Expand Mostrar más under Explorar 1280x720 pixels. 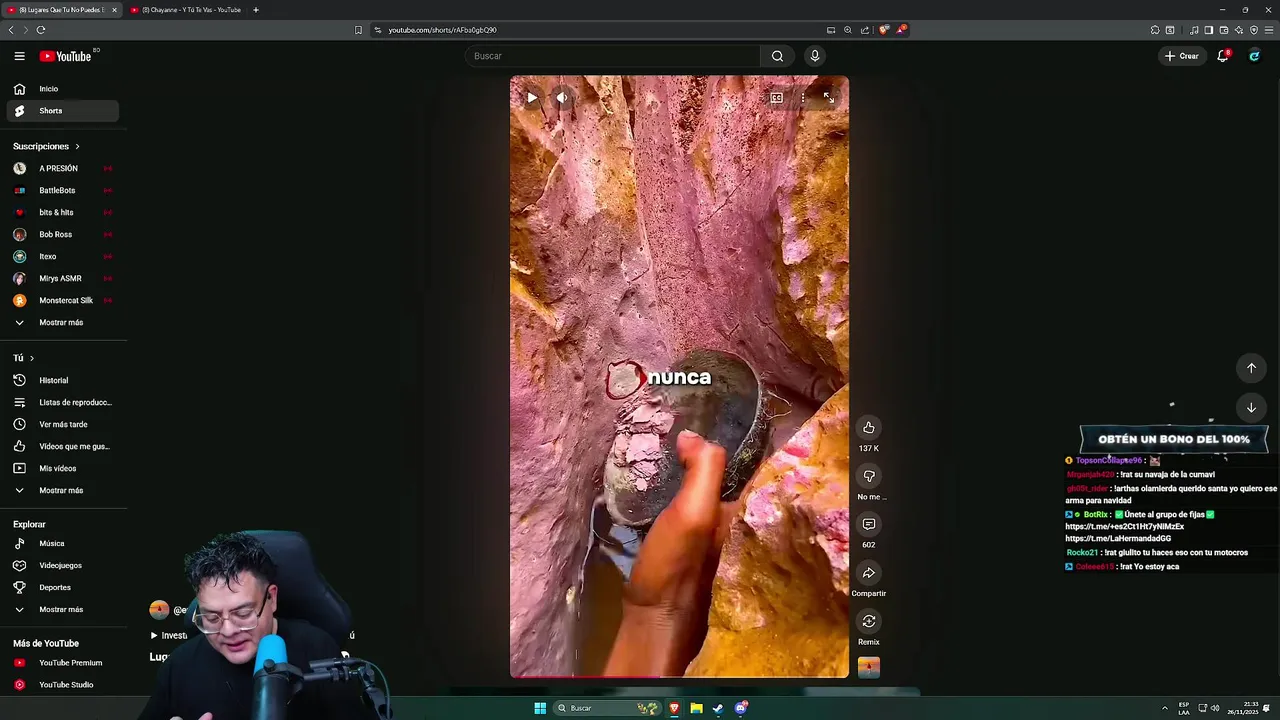[60, 610]
